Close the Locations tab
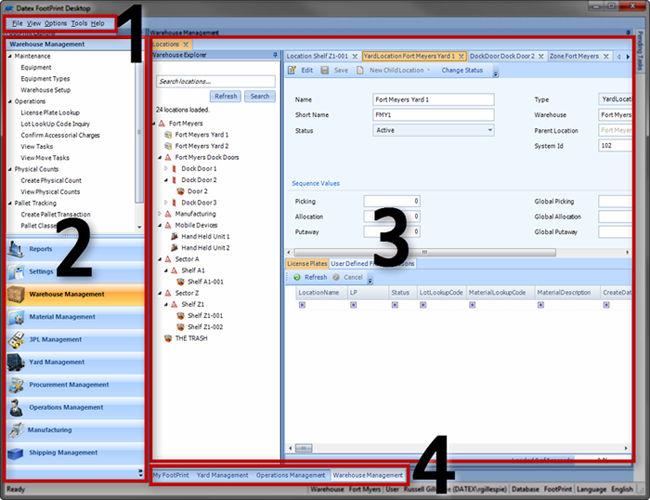The height and width of the screenshot is (500, 650). pos(186,44)
